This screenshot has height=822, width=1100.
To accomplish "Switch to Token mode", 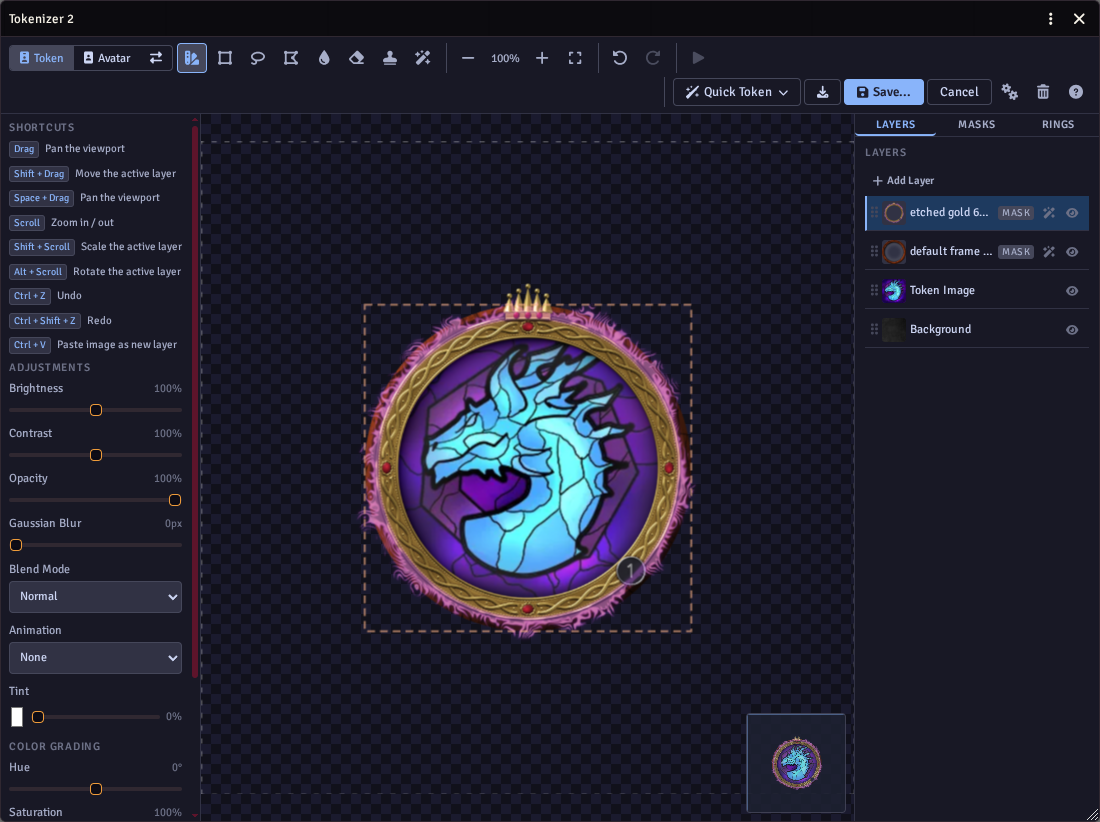I will coord(41,58).
